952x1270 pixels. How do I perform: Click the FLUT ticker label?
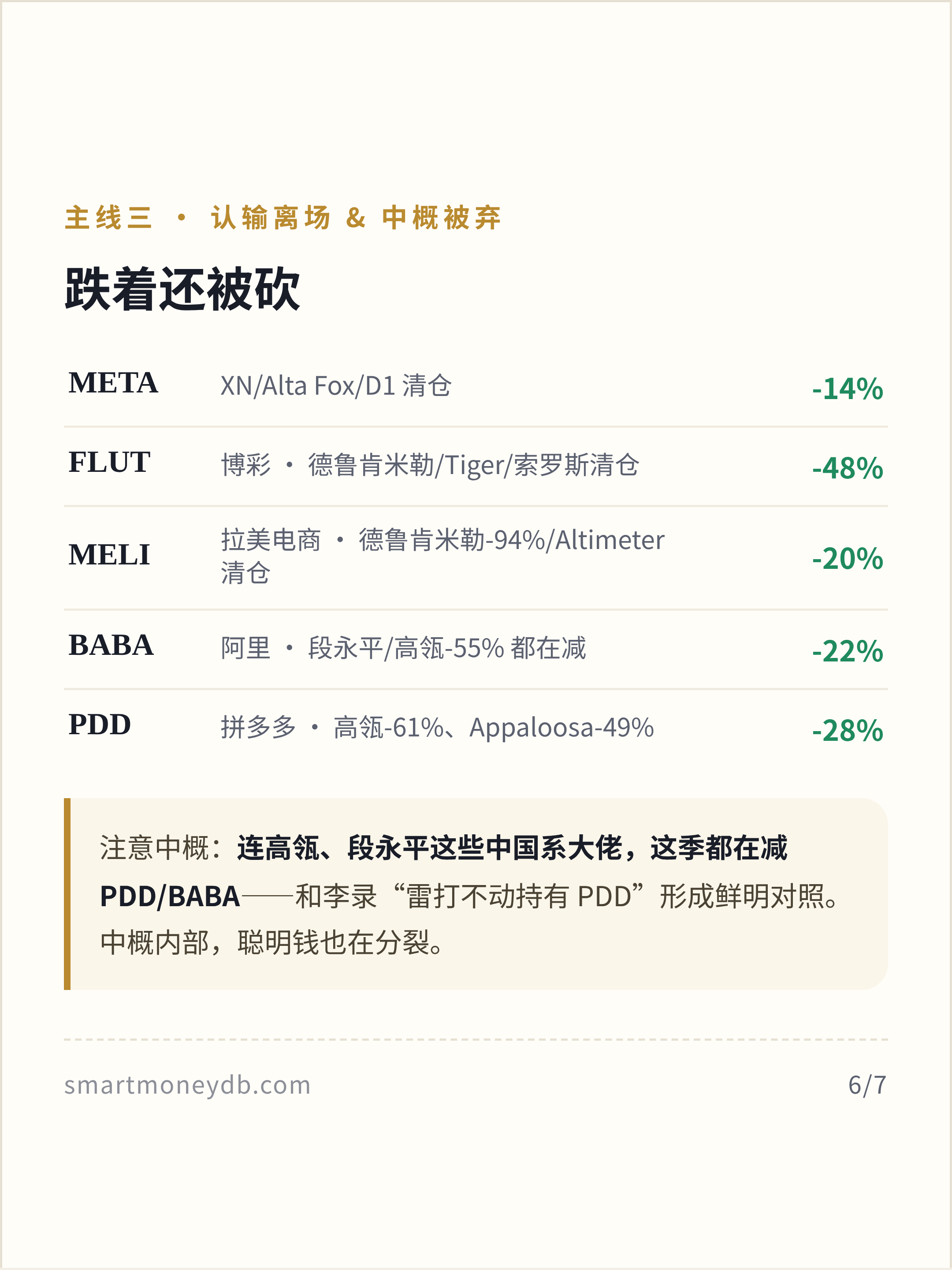(x=109, y=462)
